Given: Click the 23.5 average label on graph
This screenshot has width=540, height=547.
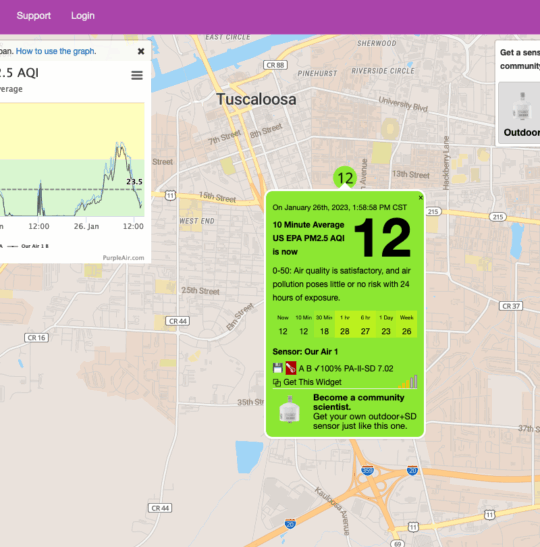Looking at the screenshot, I should [x=134, y=182].
